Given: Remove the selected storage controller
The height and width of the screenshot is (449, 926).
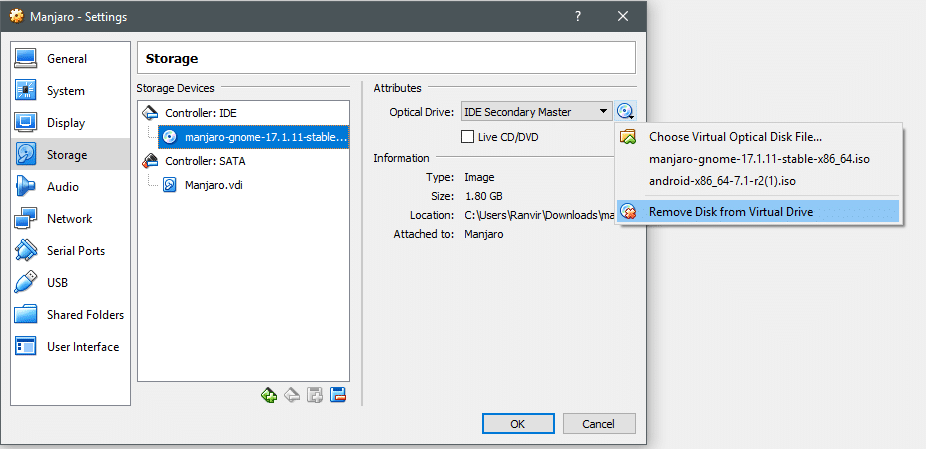Looking at the screenshot, I should coord(292,395).
